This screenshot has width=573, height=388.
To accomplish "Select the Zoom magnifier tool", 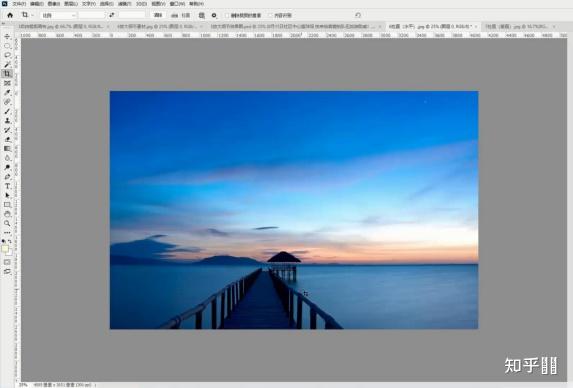I will (x=7, y=223).
